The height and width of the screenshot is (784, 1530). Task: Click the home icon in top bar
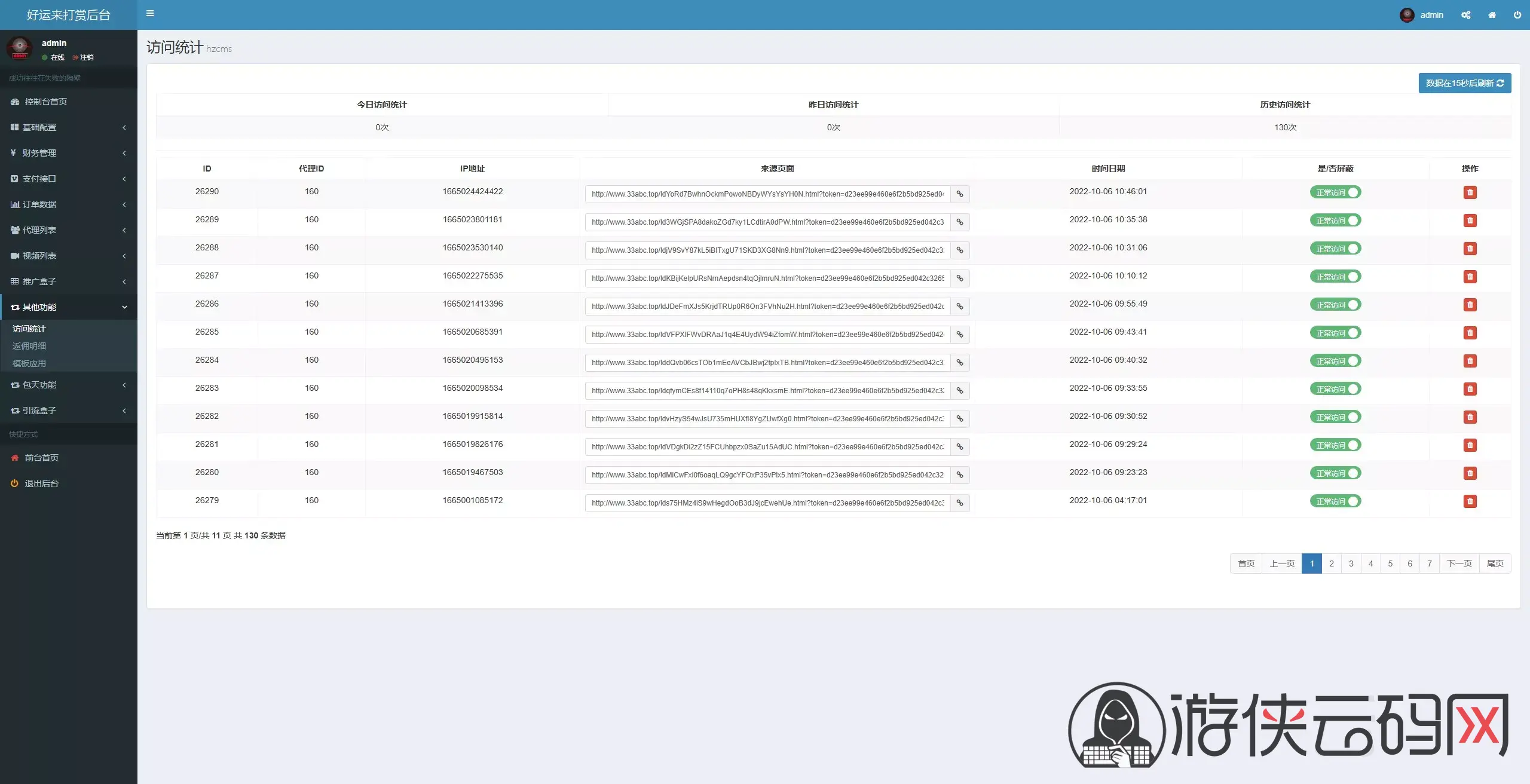pos(1492,15)
